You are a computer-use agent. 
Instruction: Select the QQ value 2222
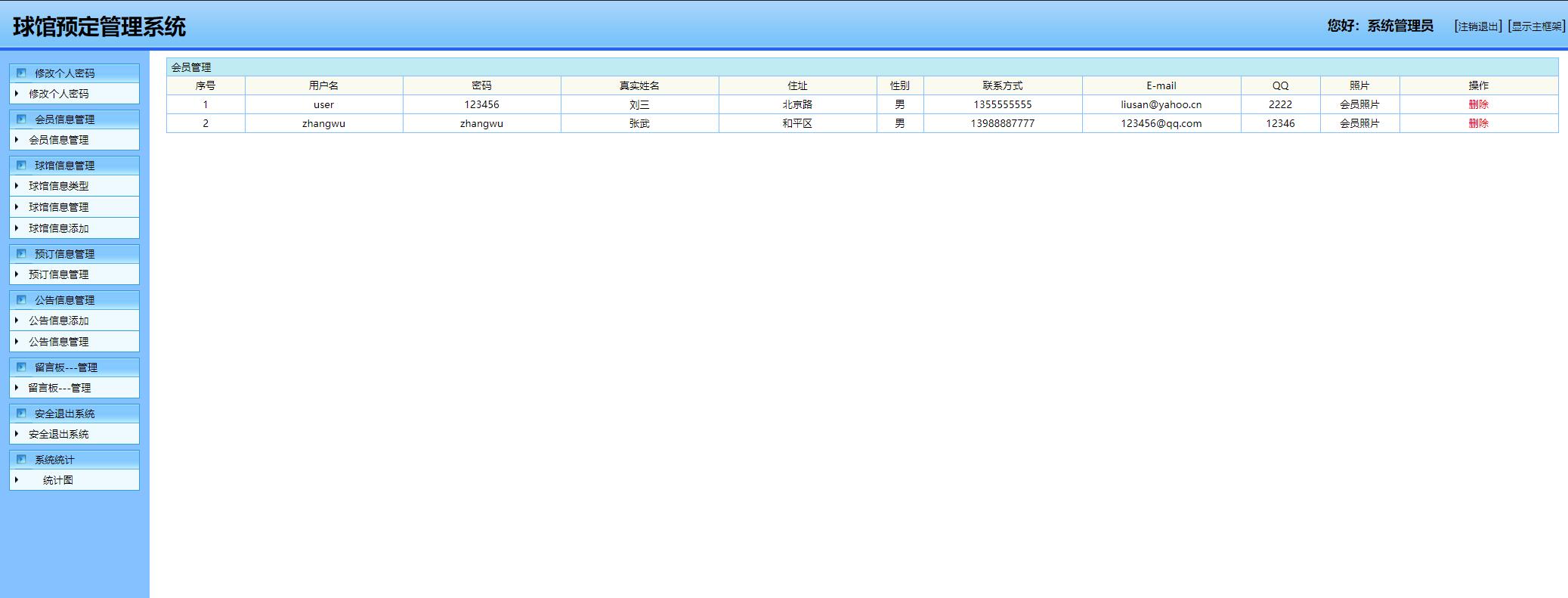click(1280, 104)
